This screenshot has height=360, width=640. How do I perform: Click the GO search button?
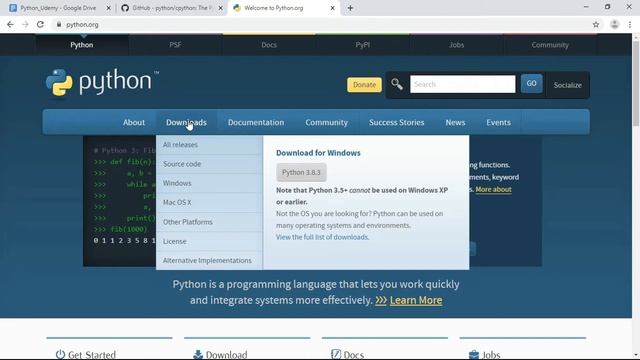coord(531,84)
